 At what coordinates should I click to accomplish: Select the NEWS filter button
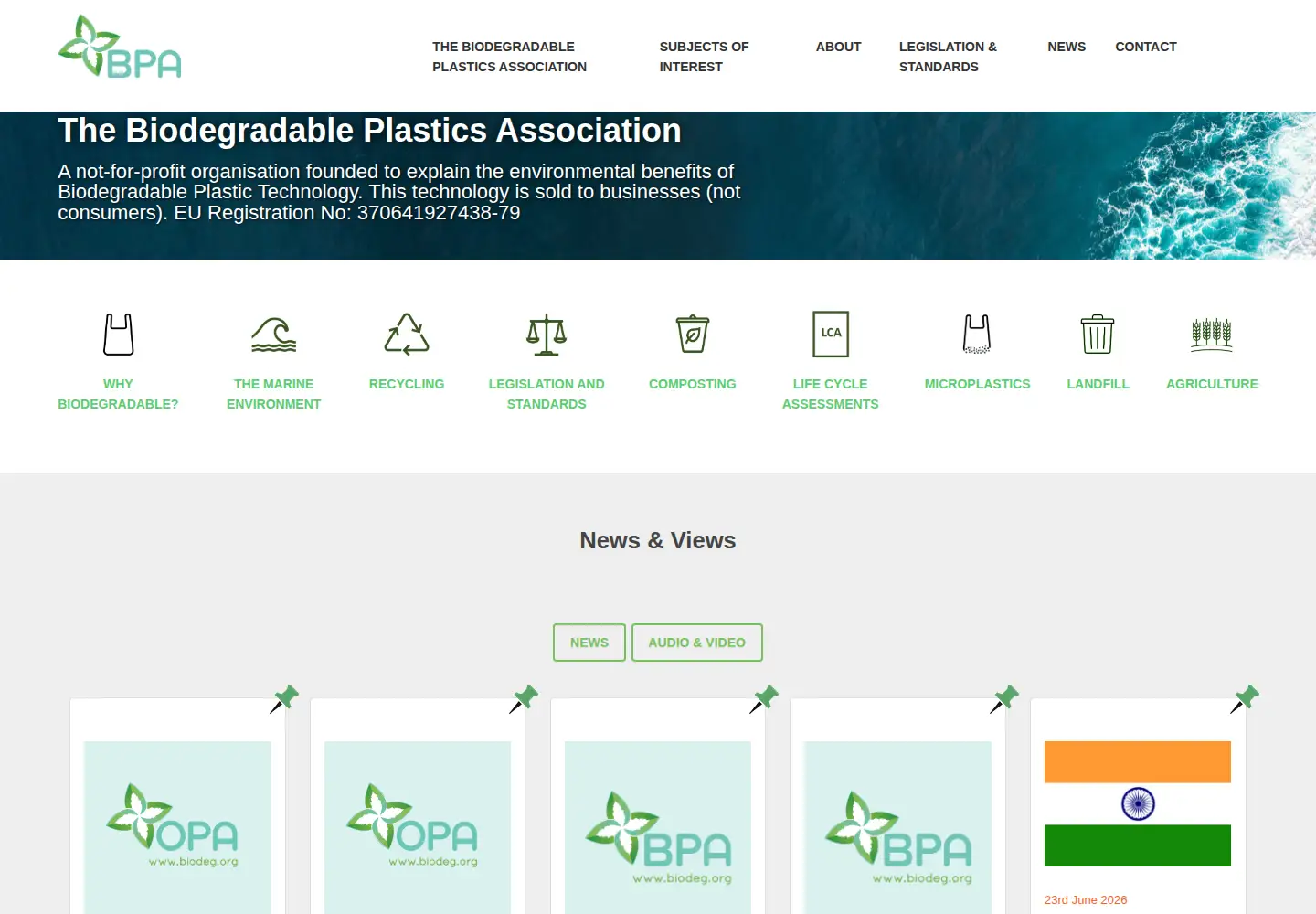pos(589,643)
